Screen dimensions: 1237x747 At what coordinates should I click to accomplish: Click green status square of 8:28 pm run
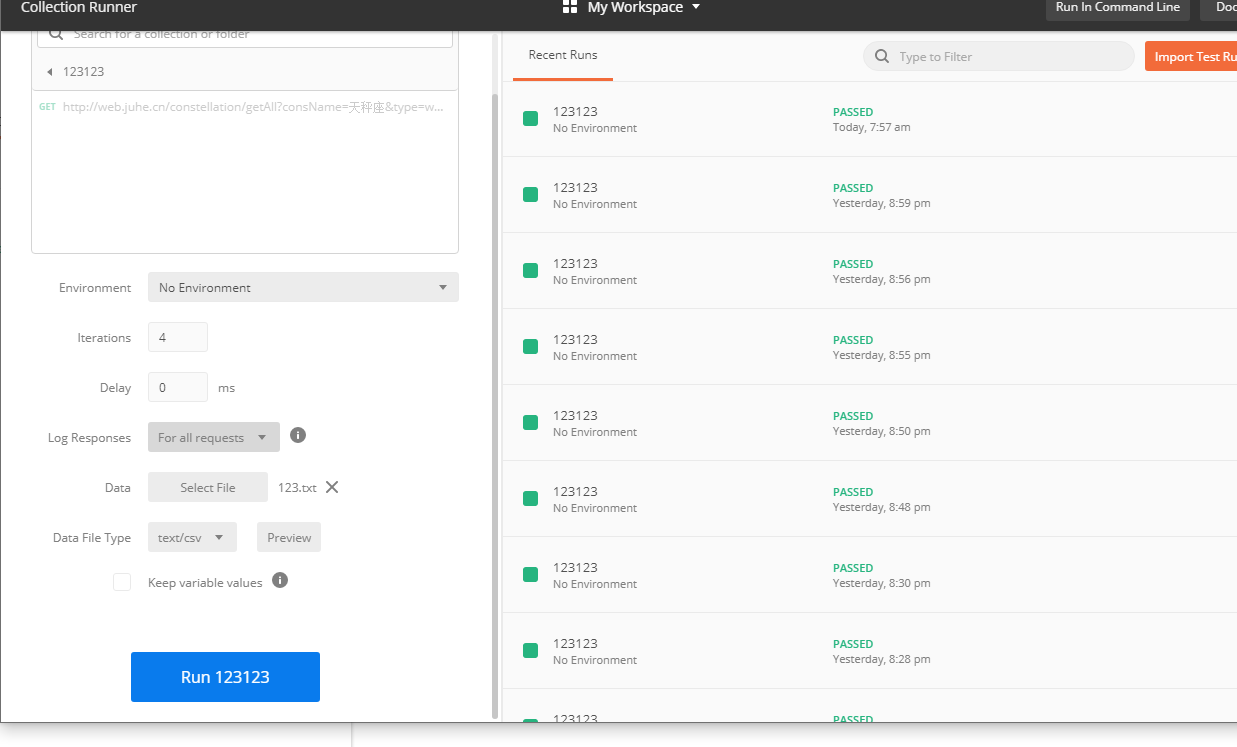point(530,651)
